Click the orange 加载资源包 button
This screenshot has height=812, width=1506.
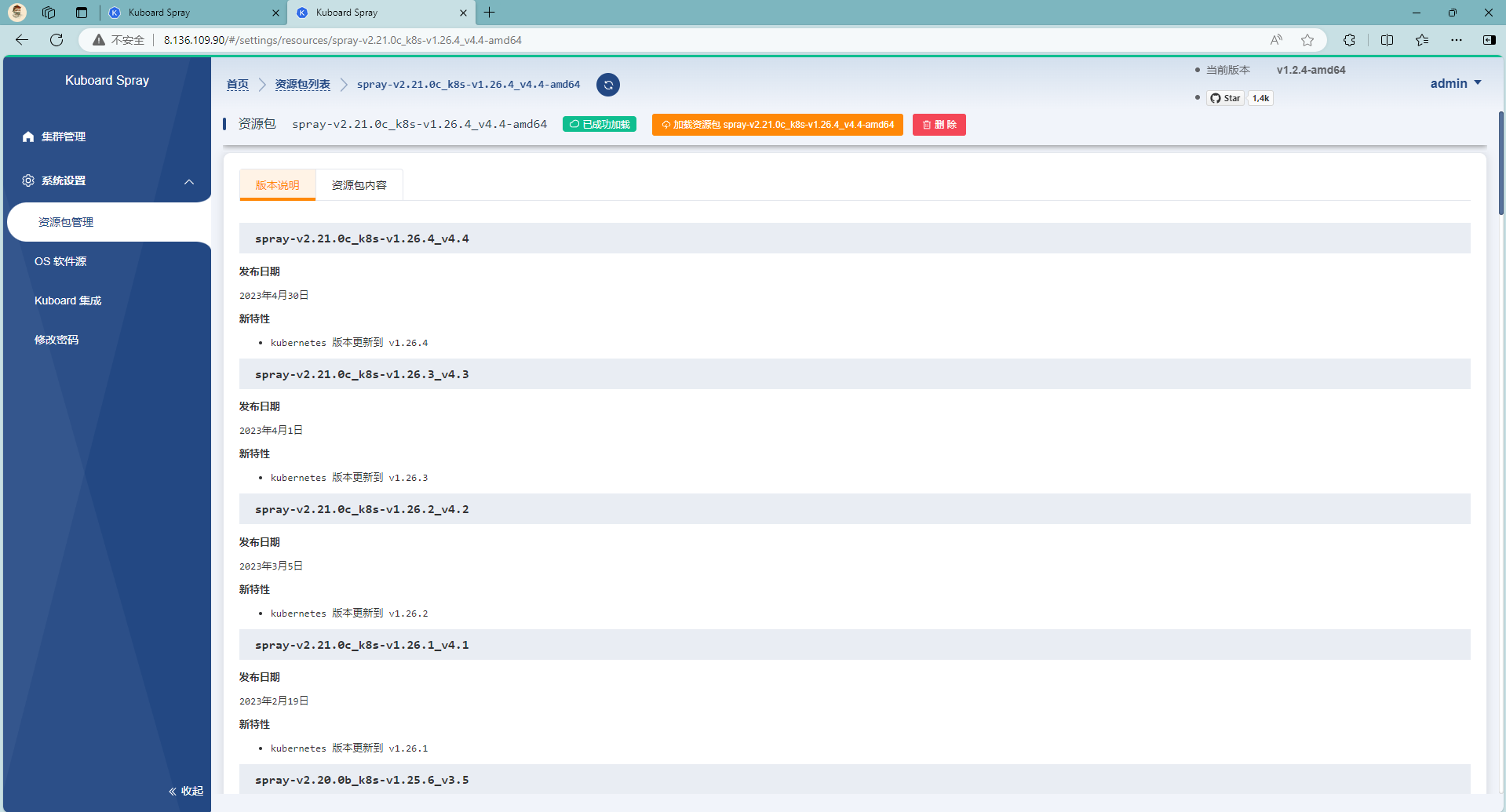pyautogui.click(x=777, y=125)
